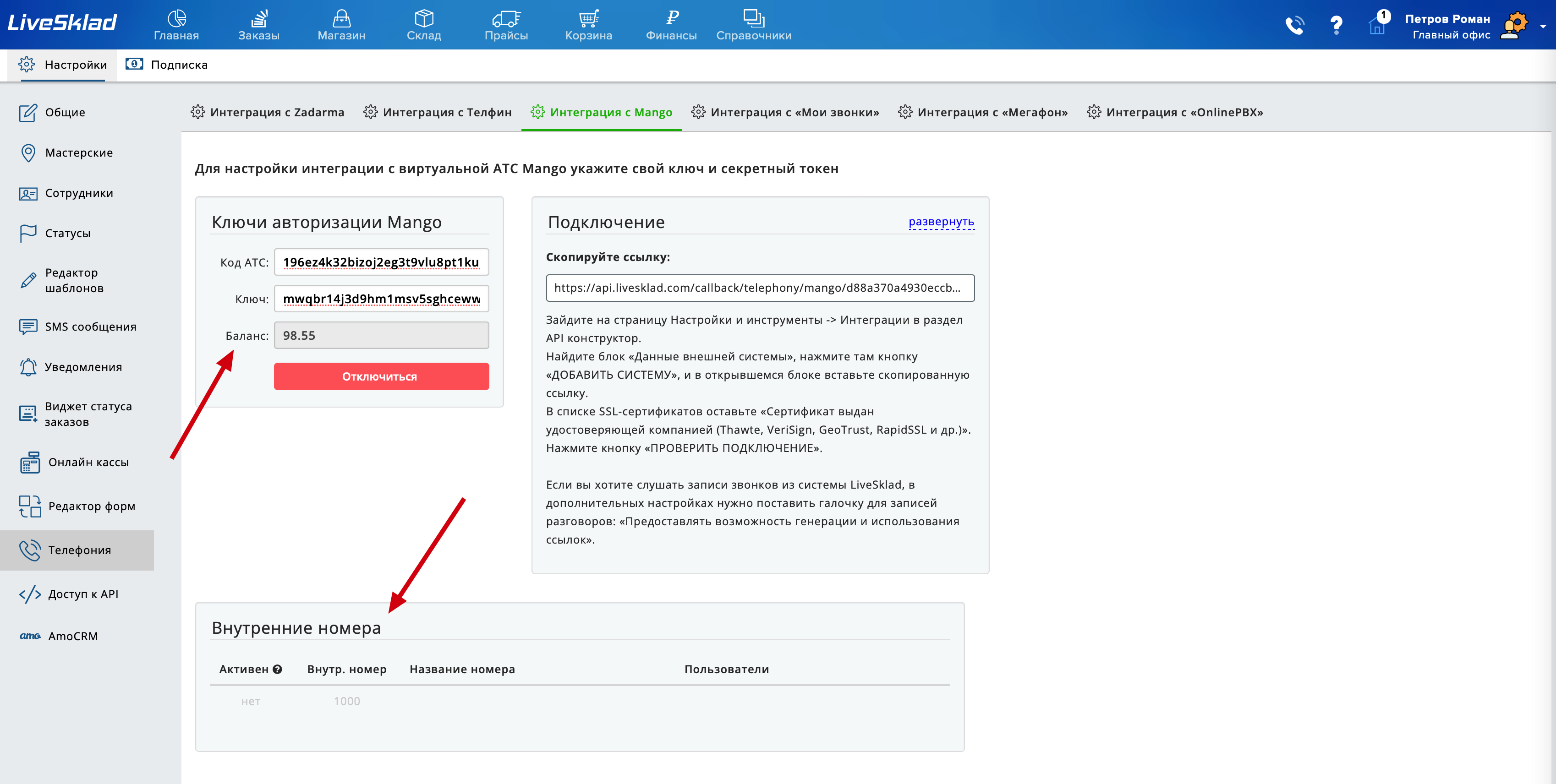Screen dimensions: 1556x784
Task: Open the Заказы orders section
Action: 258,25
